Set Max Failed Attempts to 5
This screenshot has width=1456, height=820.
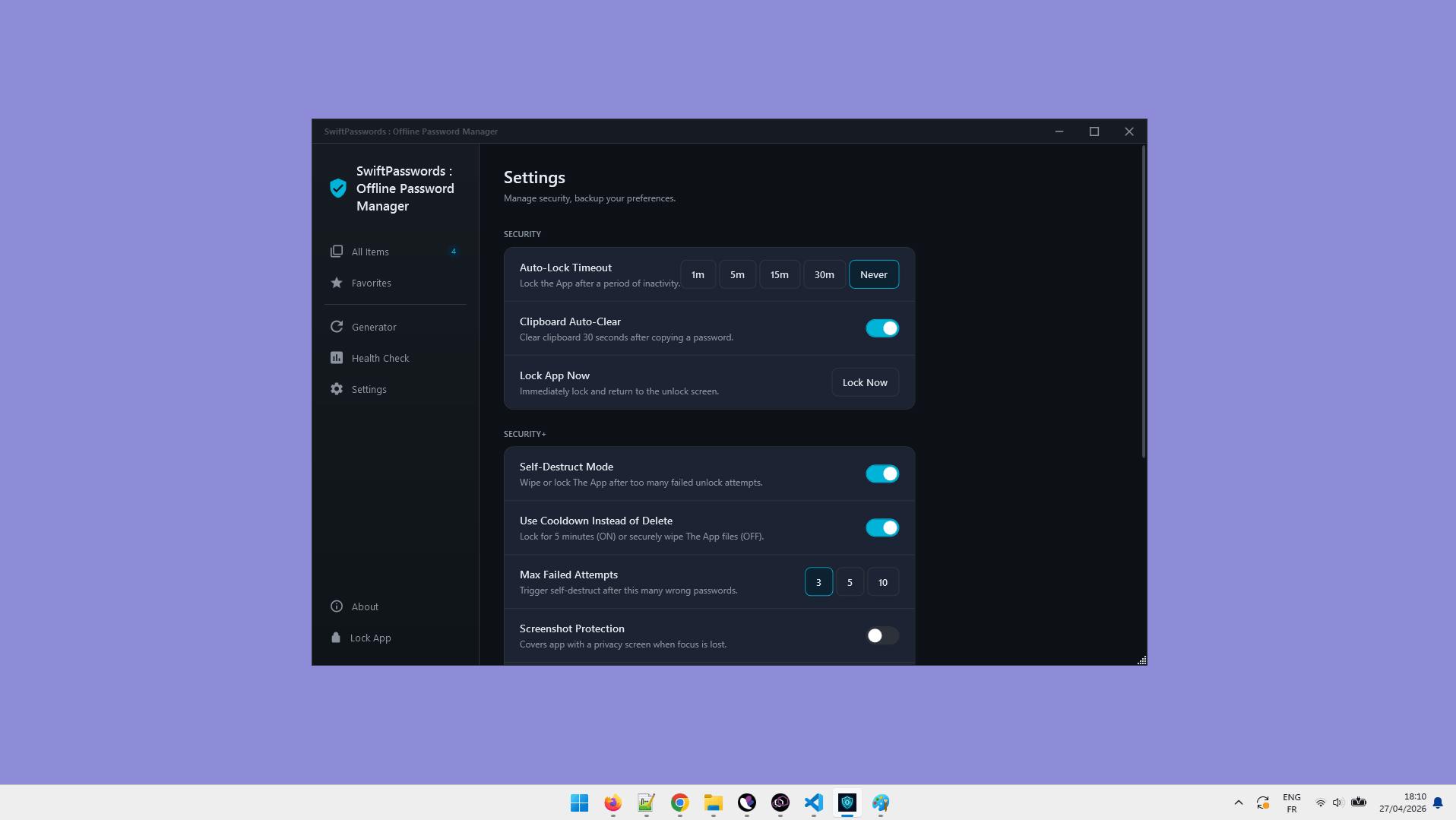coord(850,582)
